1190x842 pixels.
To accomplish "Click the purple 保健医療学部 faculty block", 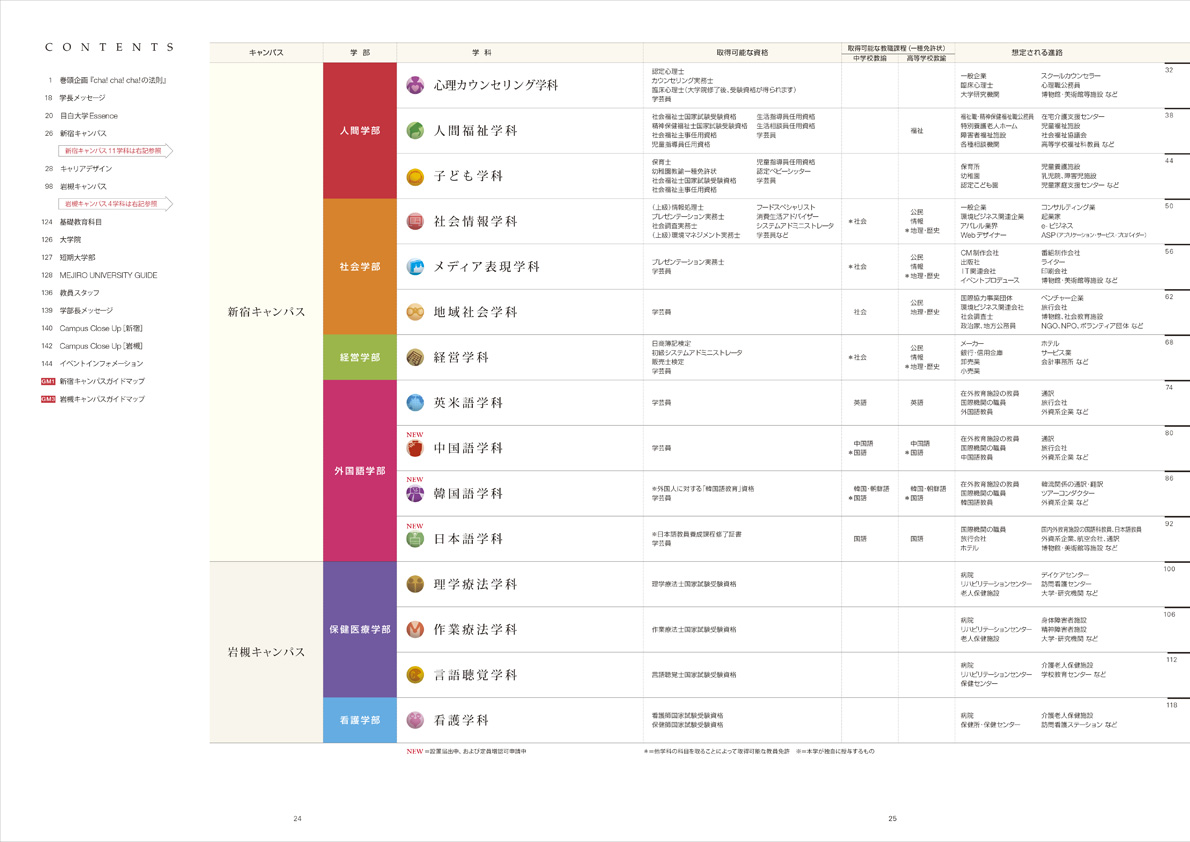I will click(x=360, y=629).
